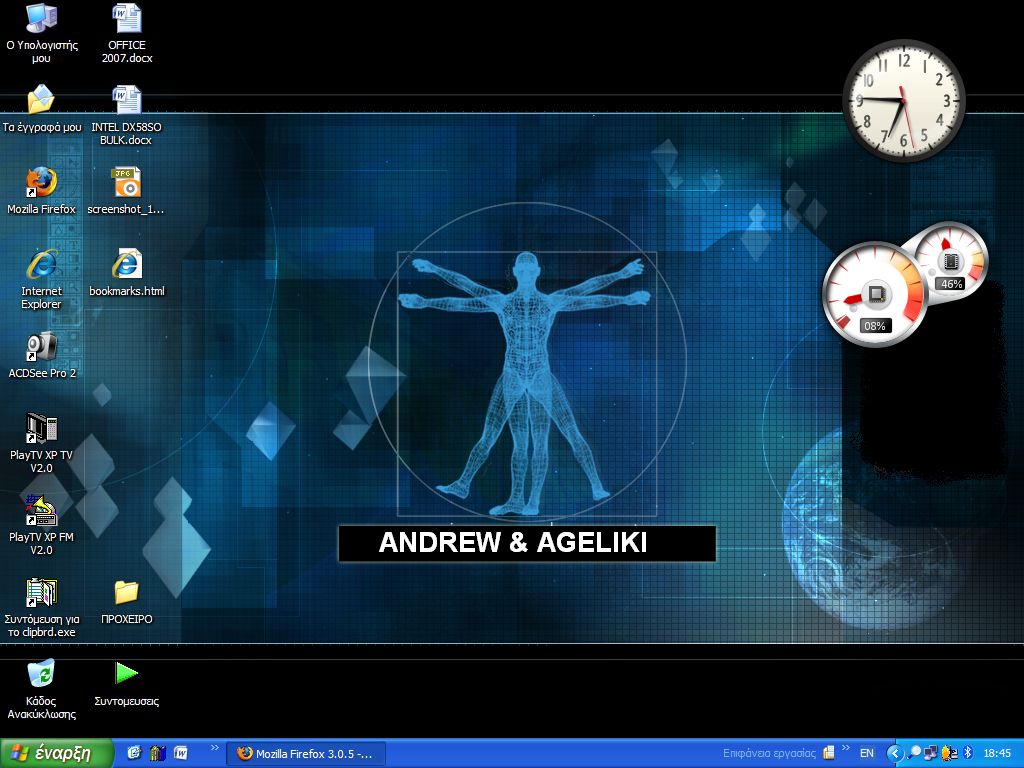
Task: Click the CPU usage gauge showing 08%
Action: coord(875,295)
